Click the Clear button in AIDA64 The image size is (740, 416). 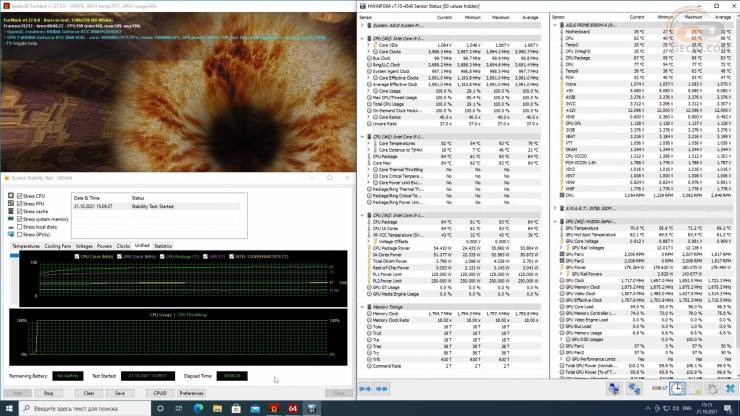click(89, 393)
